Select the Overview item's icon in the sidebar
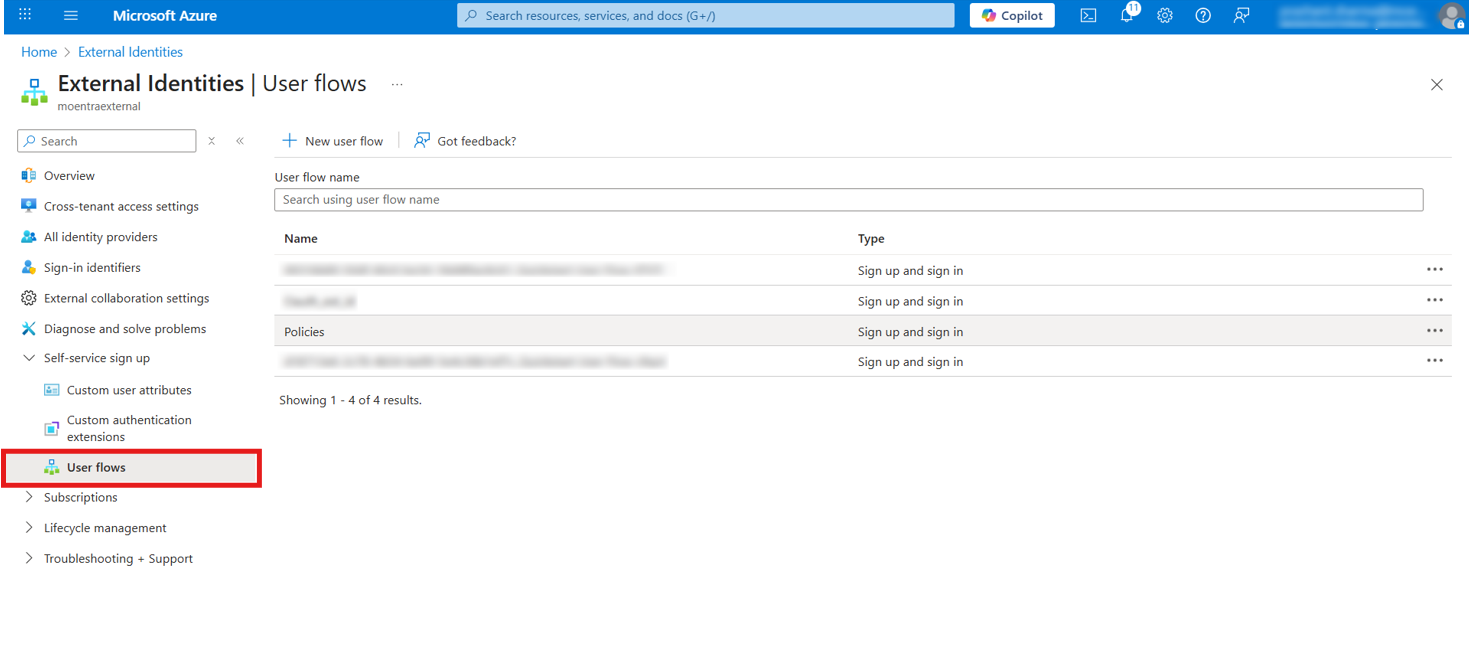1469x645 pixels. (x=29, y=175)
